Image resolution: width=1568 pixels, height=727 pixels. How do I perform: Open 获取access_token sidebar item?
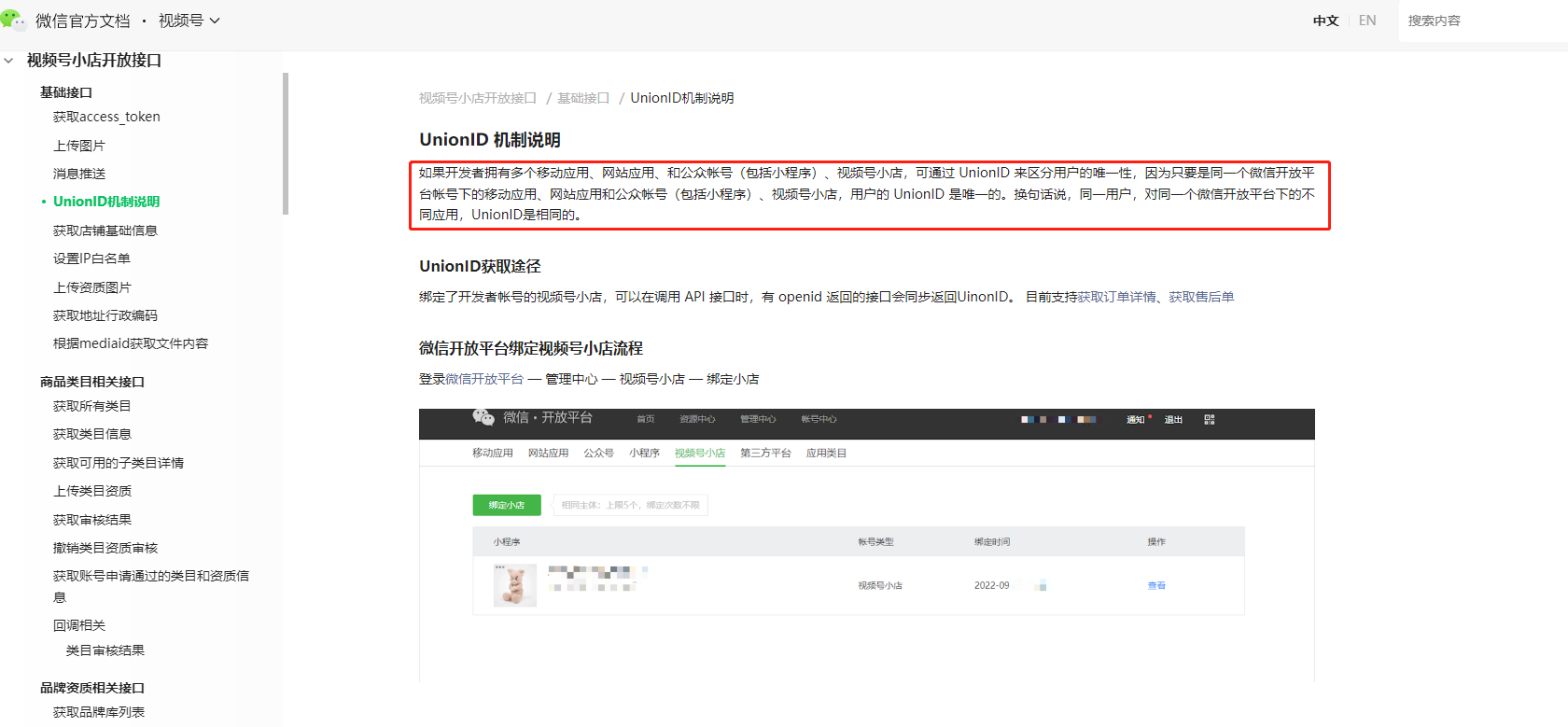tap(106, 117)
